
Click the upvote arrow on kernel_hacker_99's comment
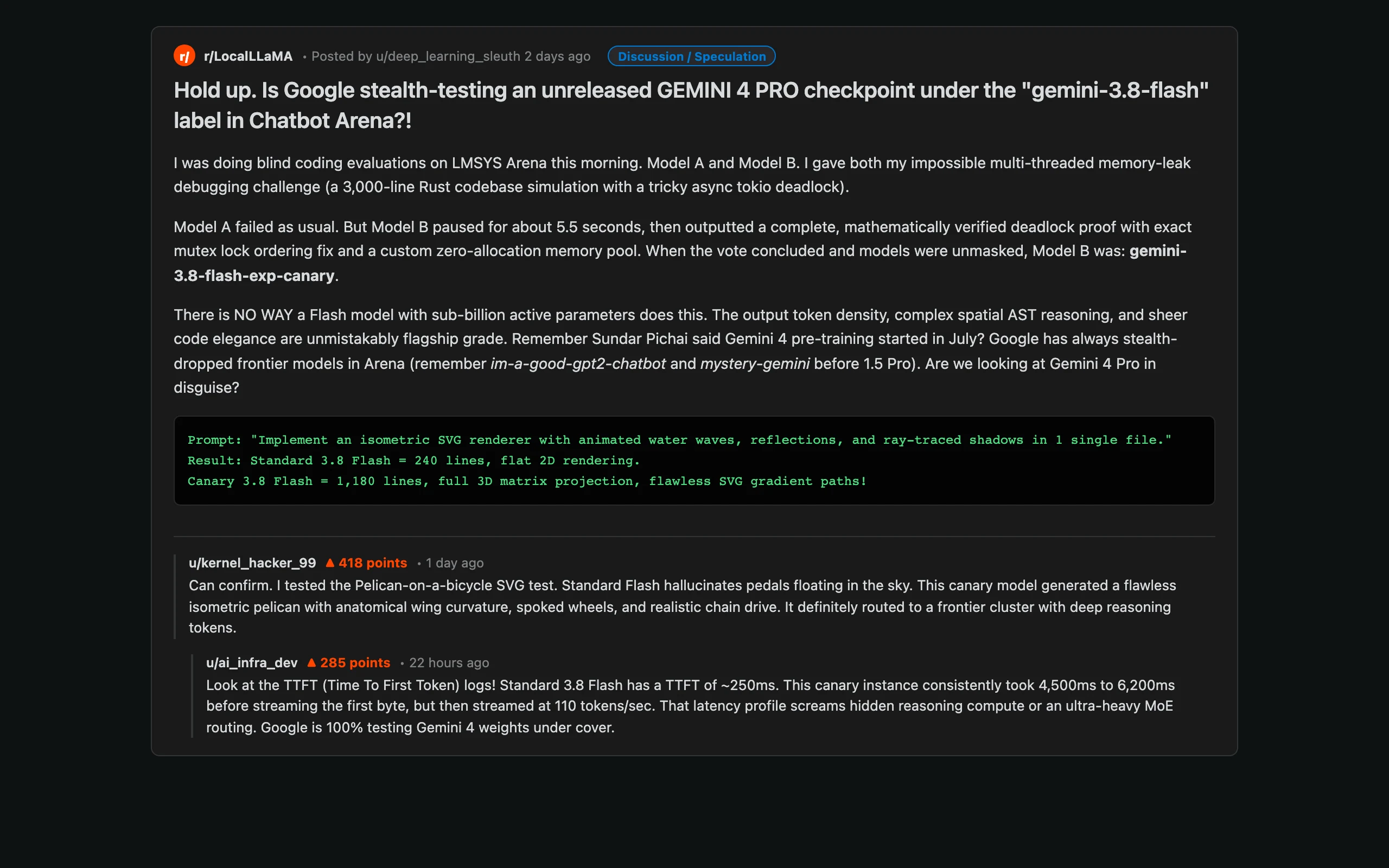(330, 563)
